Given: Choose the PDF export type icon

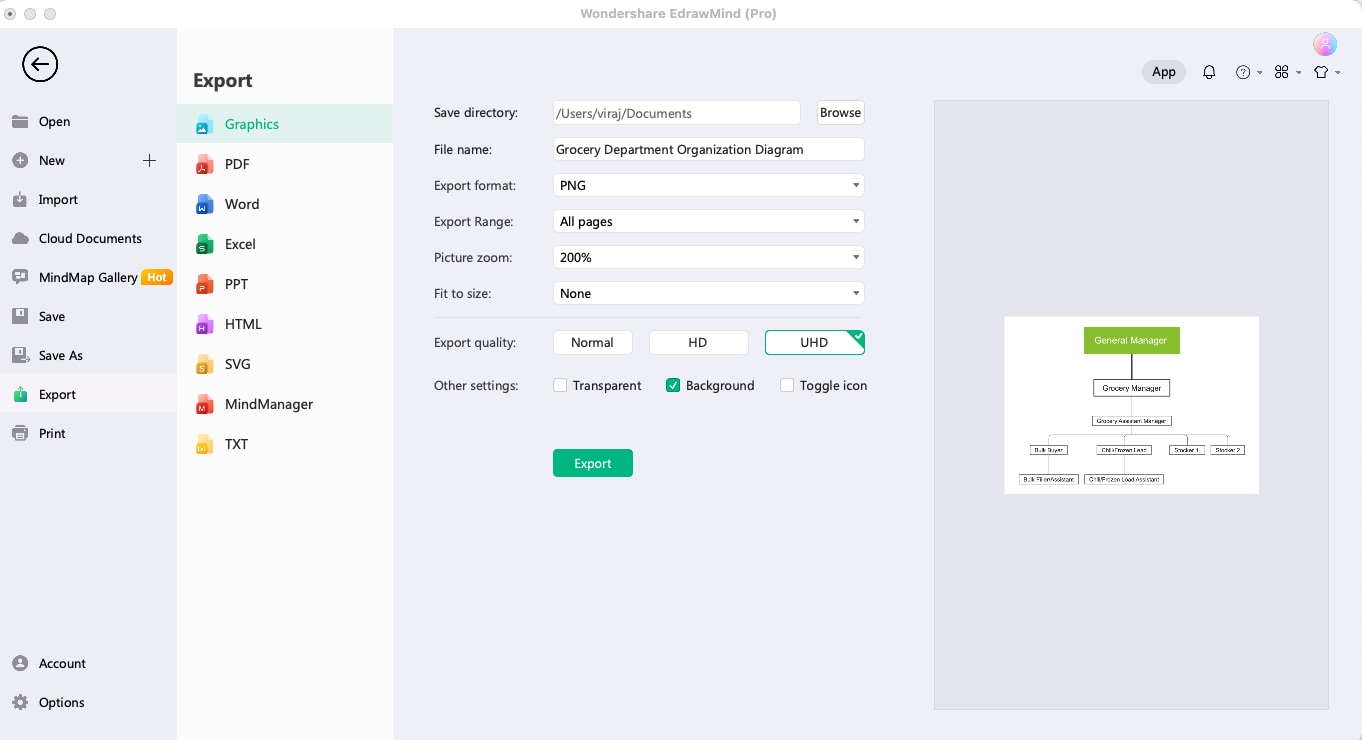Looking at the screenshot, I should pos(205,164).
